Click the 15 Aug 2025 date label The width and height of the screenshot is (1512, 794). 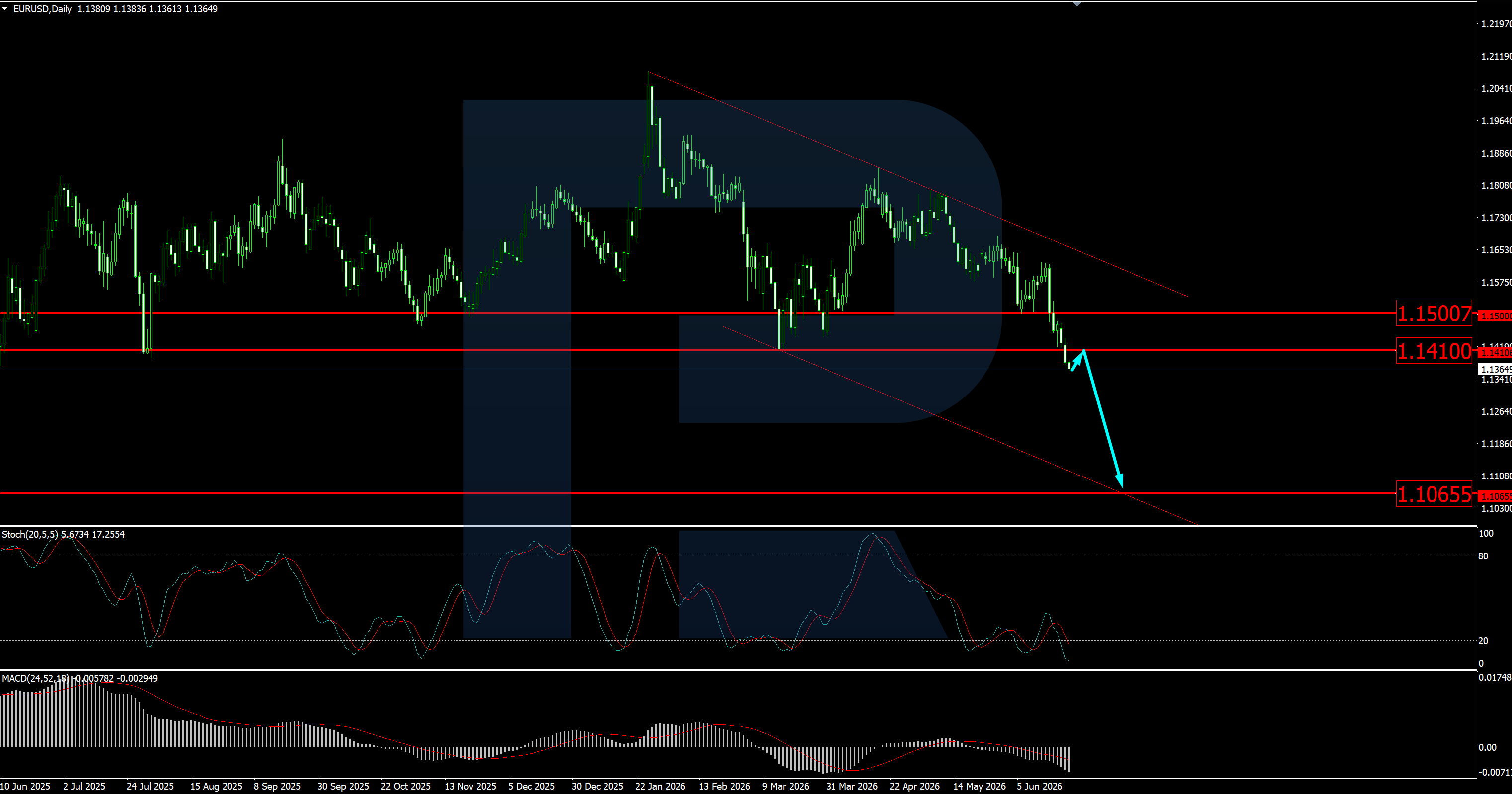(x=216, y=787)
